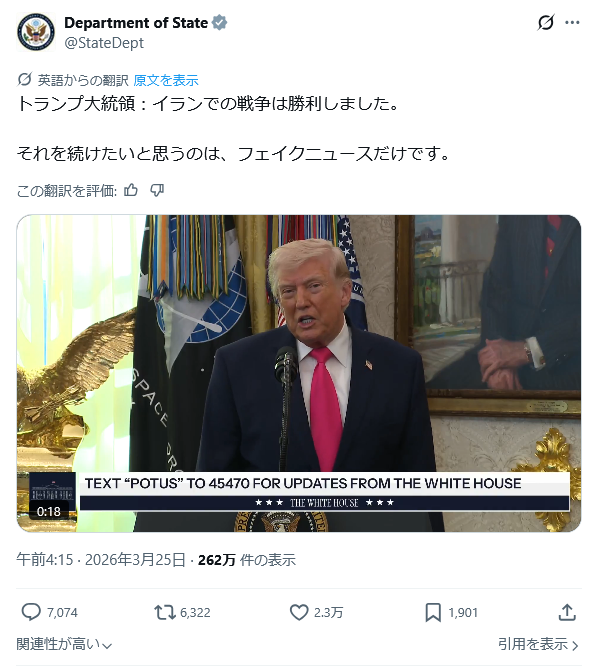Click the translation Grok icon by 英語からの翻訳
This screenshot has height=666, width=598.
[25, 79]
